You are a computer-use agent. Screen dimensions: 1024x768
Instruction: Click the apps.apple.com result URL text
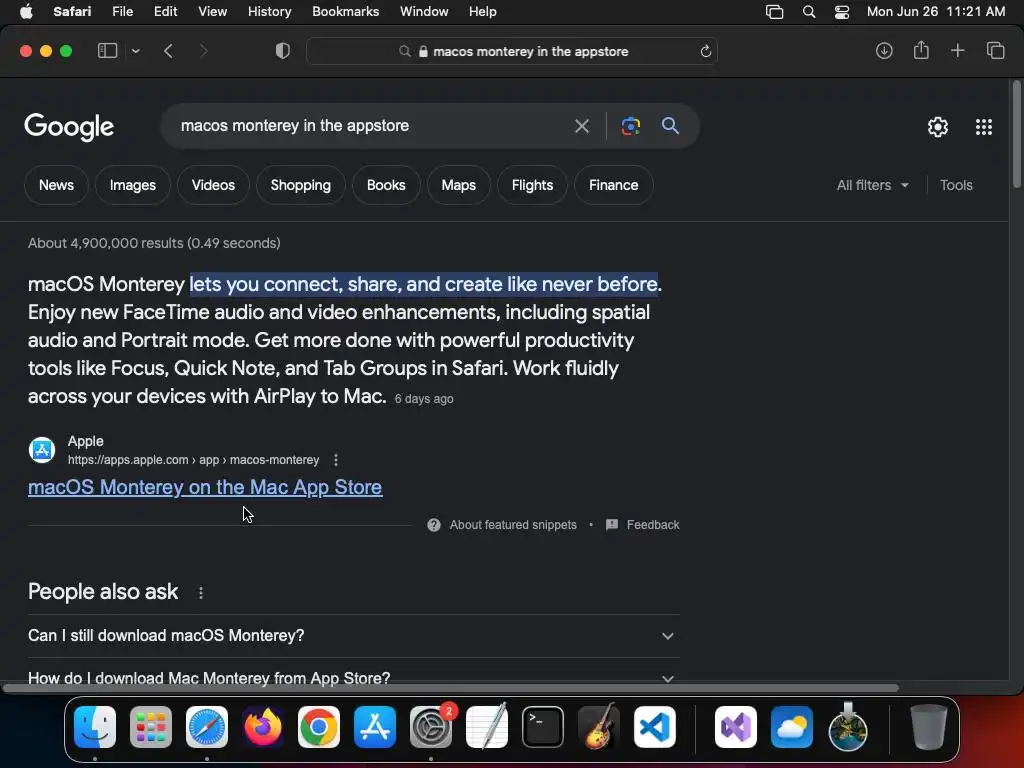tap(193, 460)
